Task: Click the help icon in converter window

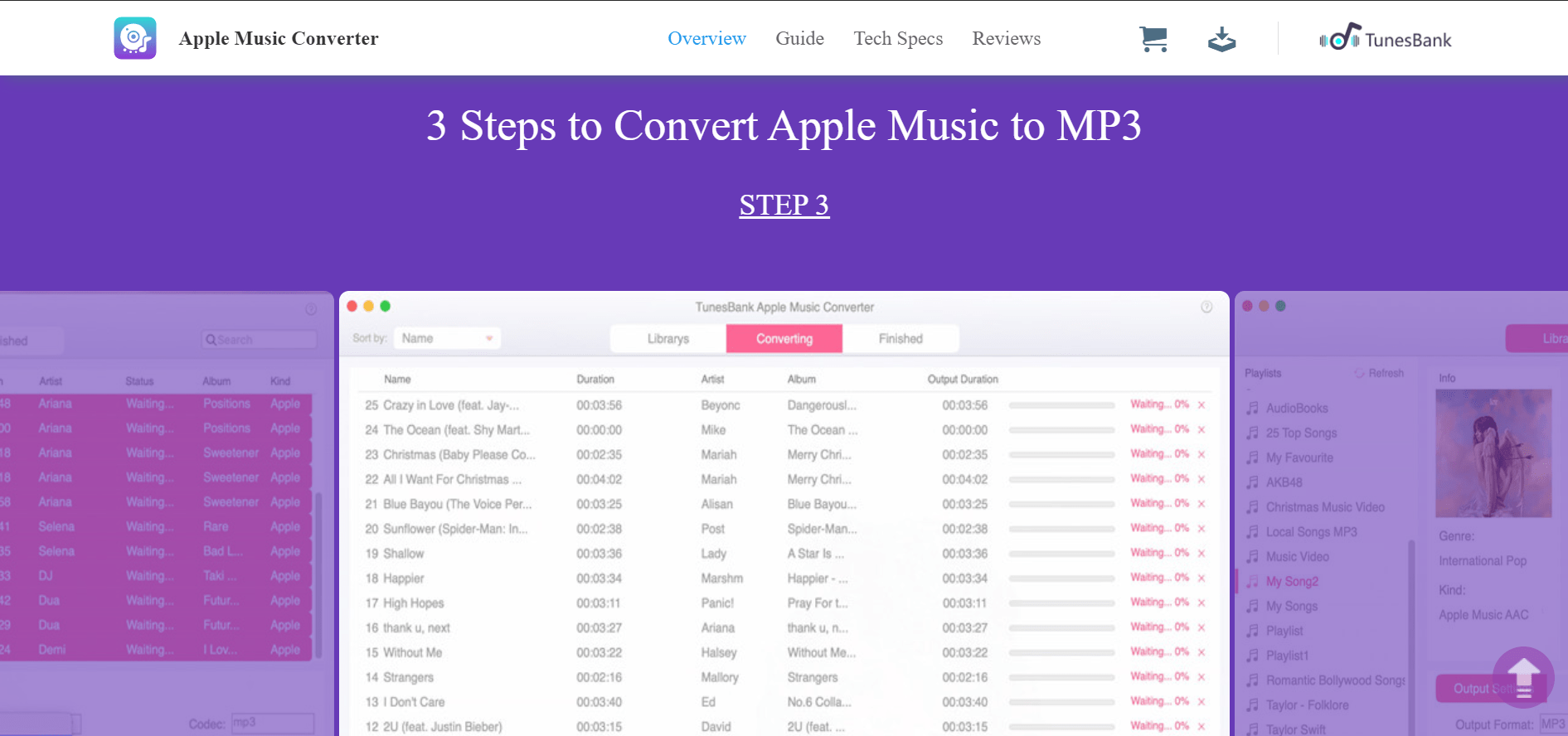Action: point(1206,307)
